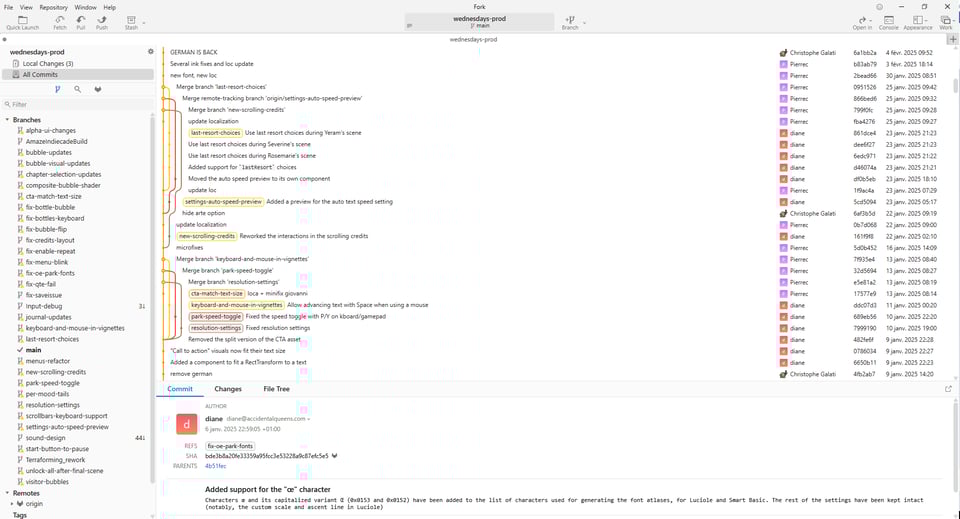Select the microfixes commit
960x519 pixels.
pyautogui.click(x=189, y=248)
